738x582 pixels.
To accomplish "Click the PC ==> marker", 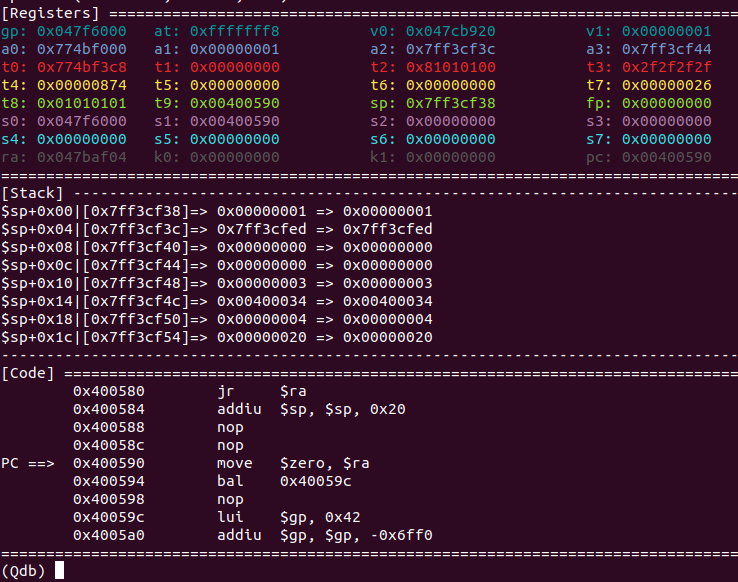I will 28,463.
